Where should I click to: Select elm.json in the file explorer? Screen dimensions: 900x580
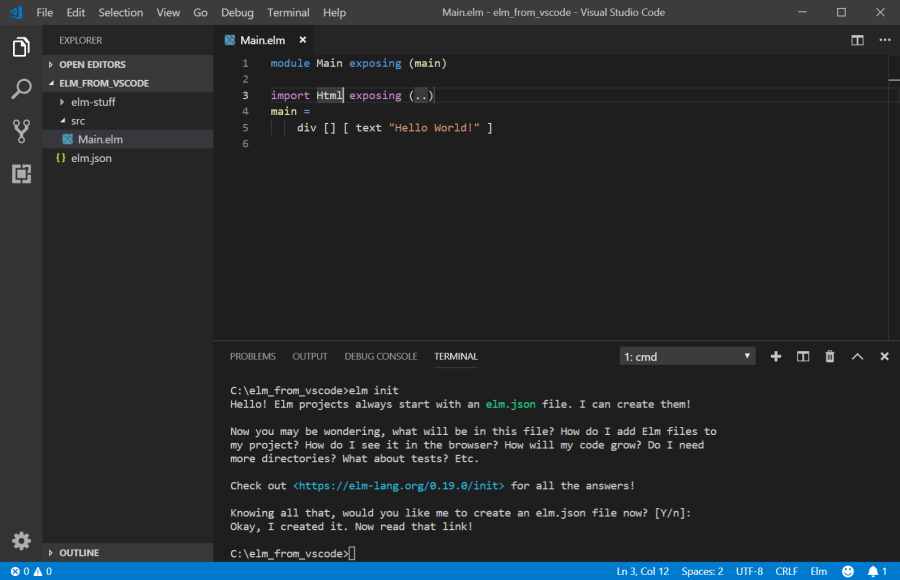91,158
